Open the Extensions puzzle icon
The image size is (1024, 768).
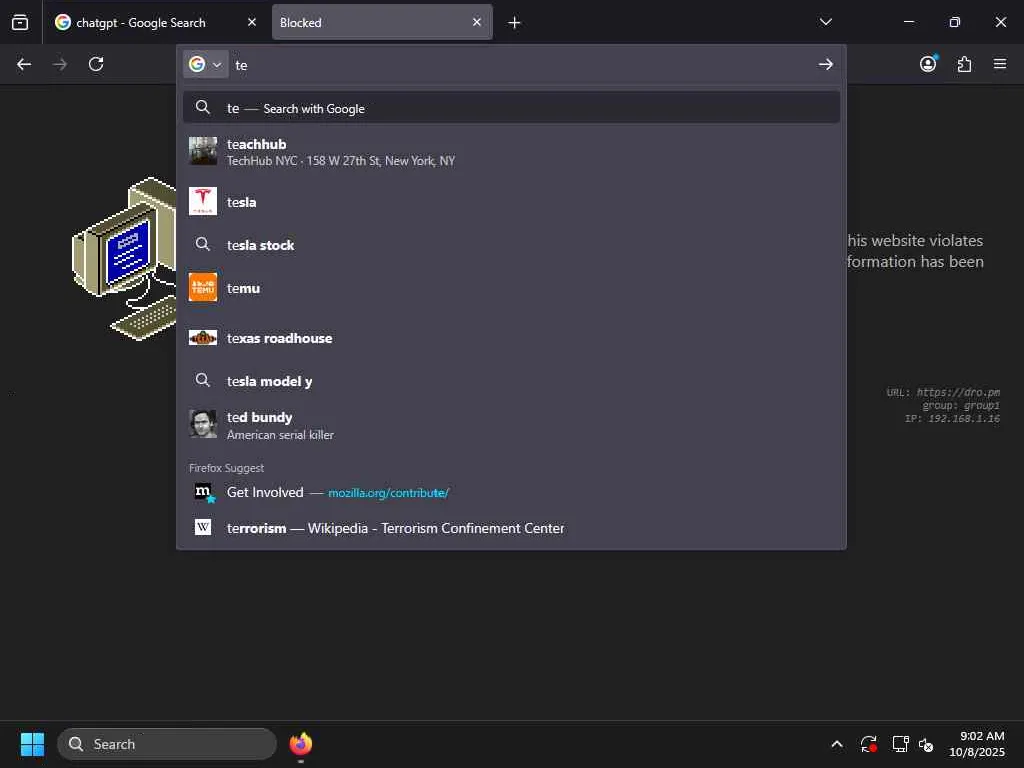[x=965, y=64]
